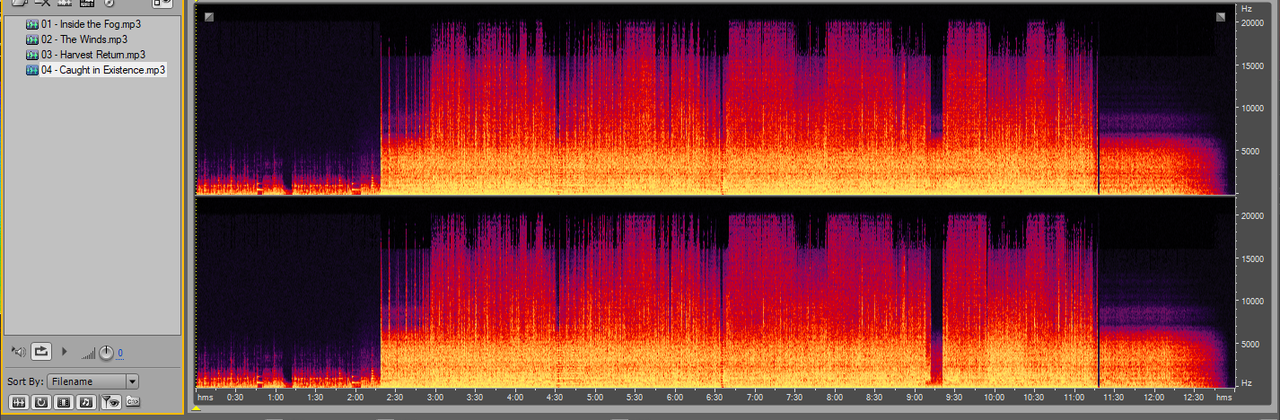This screenshot has width=1280, height=420.
Task: Open the Files panel advanced options button
Action: tap(163, 3)
